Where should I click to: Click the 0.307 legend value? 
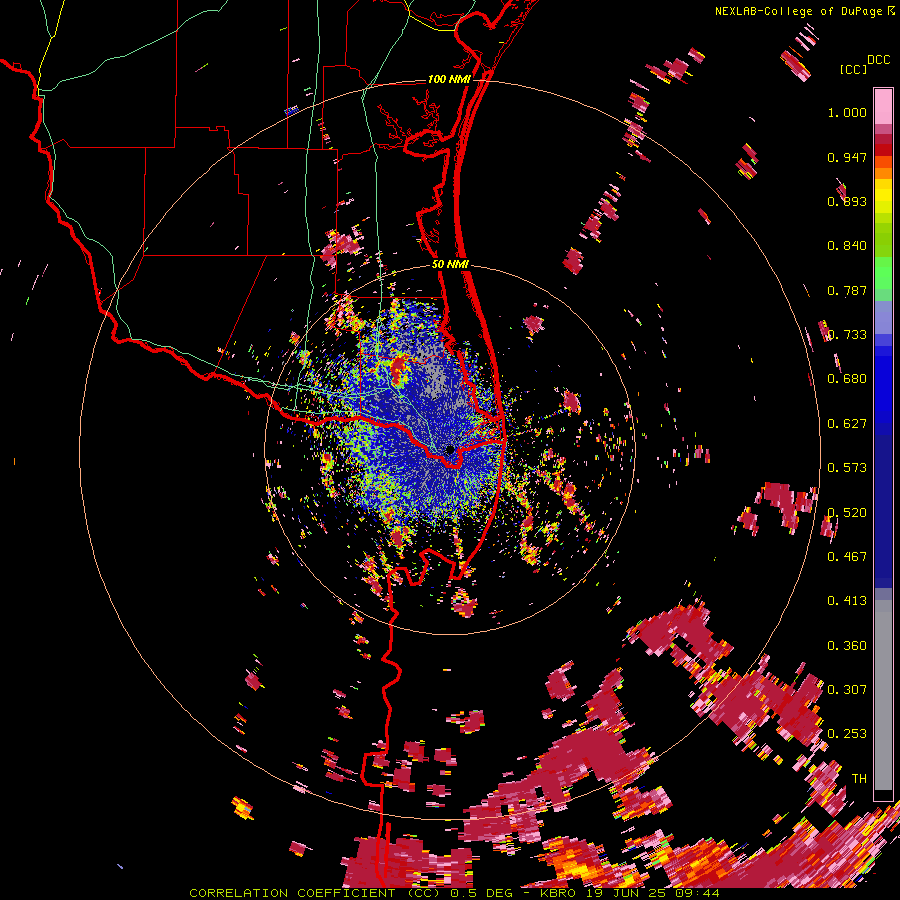coord(847,690)
